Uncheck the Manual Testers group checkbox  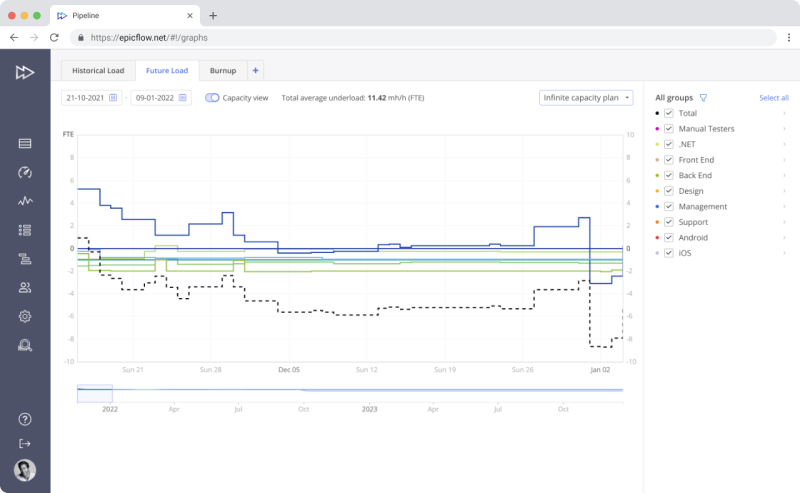669,129
